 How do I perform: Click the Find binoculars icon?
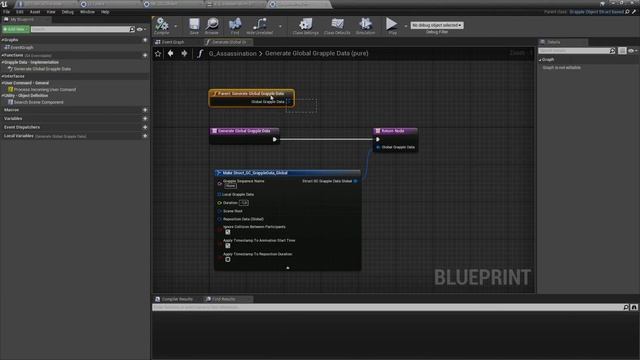[x=235, y=24]
